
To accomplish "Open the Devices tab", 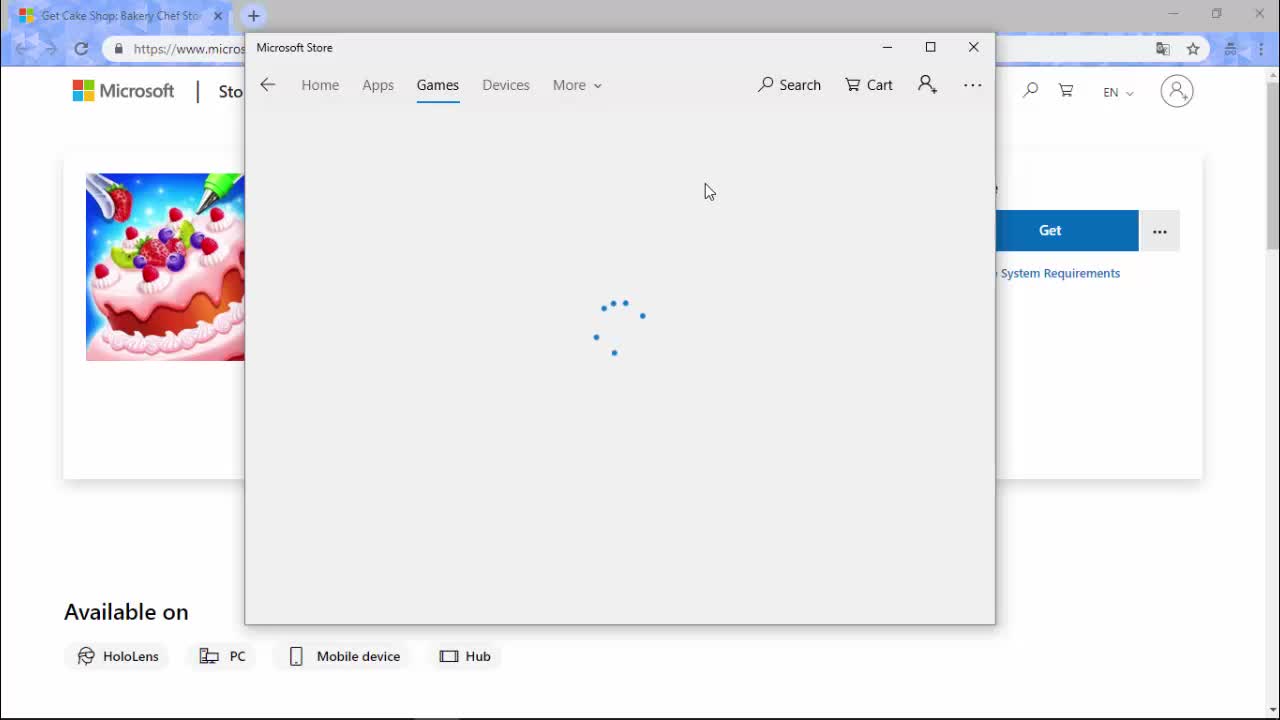I will 506,85.
